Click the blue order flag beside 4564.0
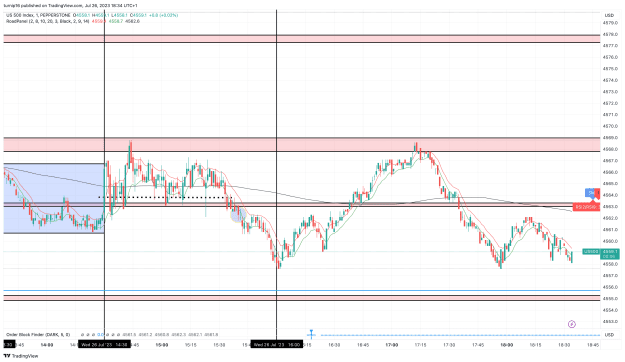The image size is (625, 362). 591,193
